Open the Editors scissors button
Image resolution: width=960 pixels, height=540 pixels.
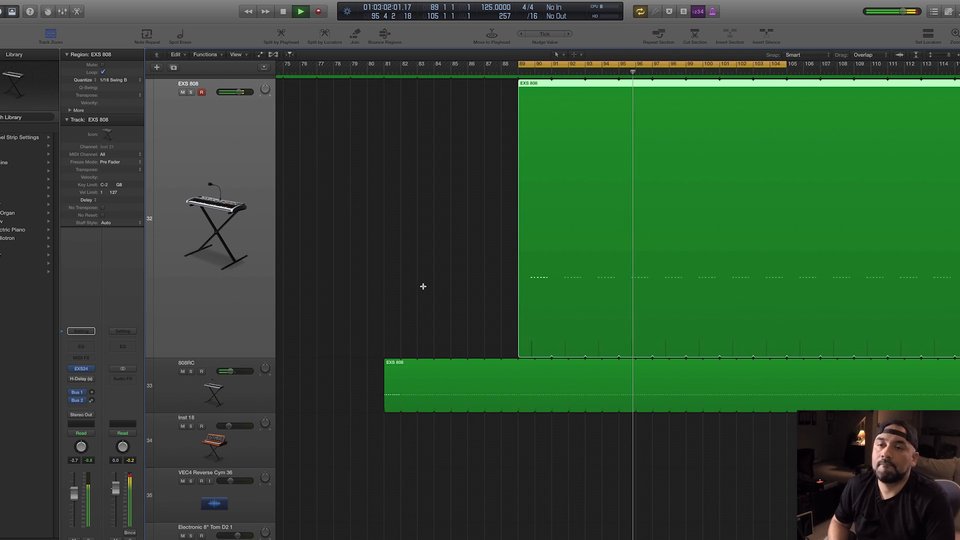[x=77, y=11]
